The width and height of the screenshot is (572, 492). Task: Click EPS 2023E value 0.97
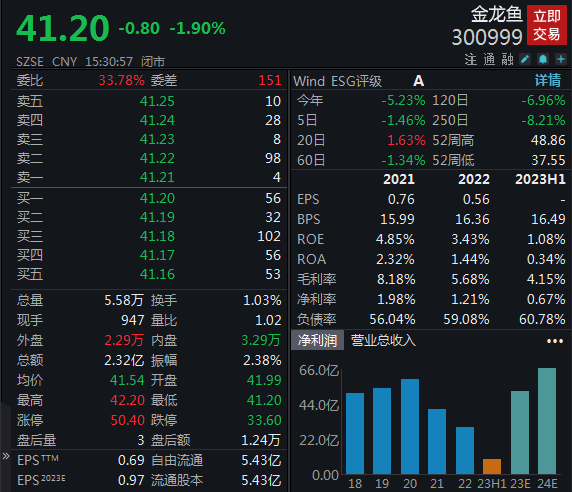[x=131, y=480]
